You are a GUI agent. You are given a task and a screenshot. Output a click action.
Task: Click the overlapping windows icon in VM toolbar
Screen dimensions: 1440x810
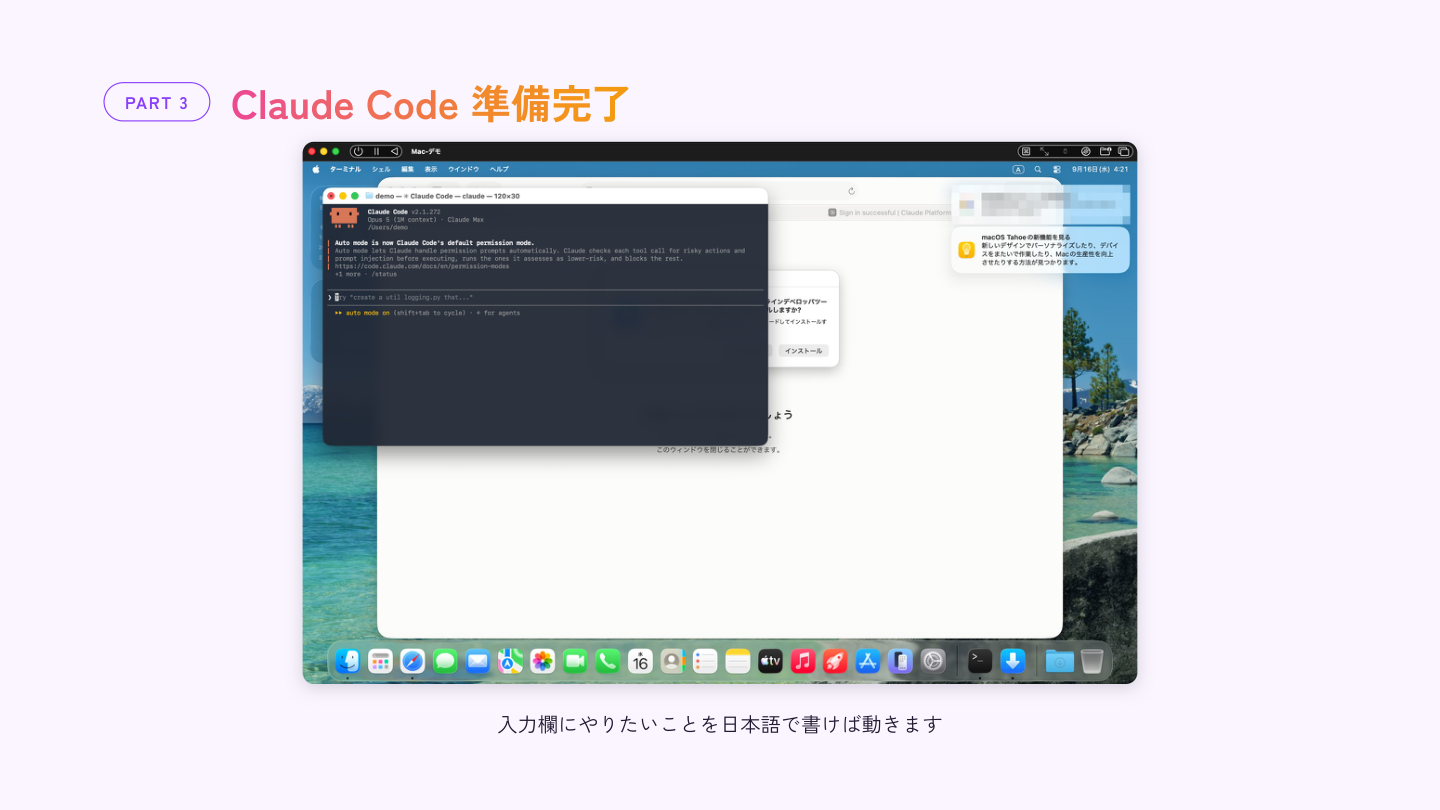[x=1124, y=151]
